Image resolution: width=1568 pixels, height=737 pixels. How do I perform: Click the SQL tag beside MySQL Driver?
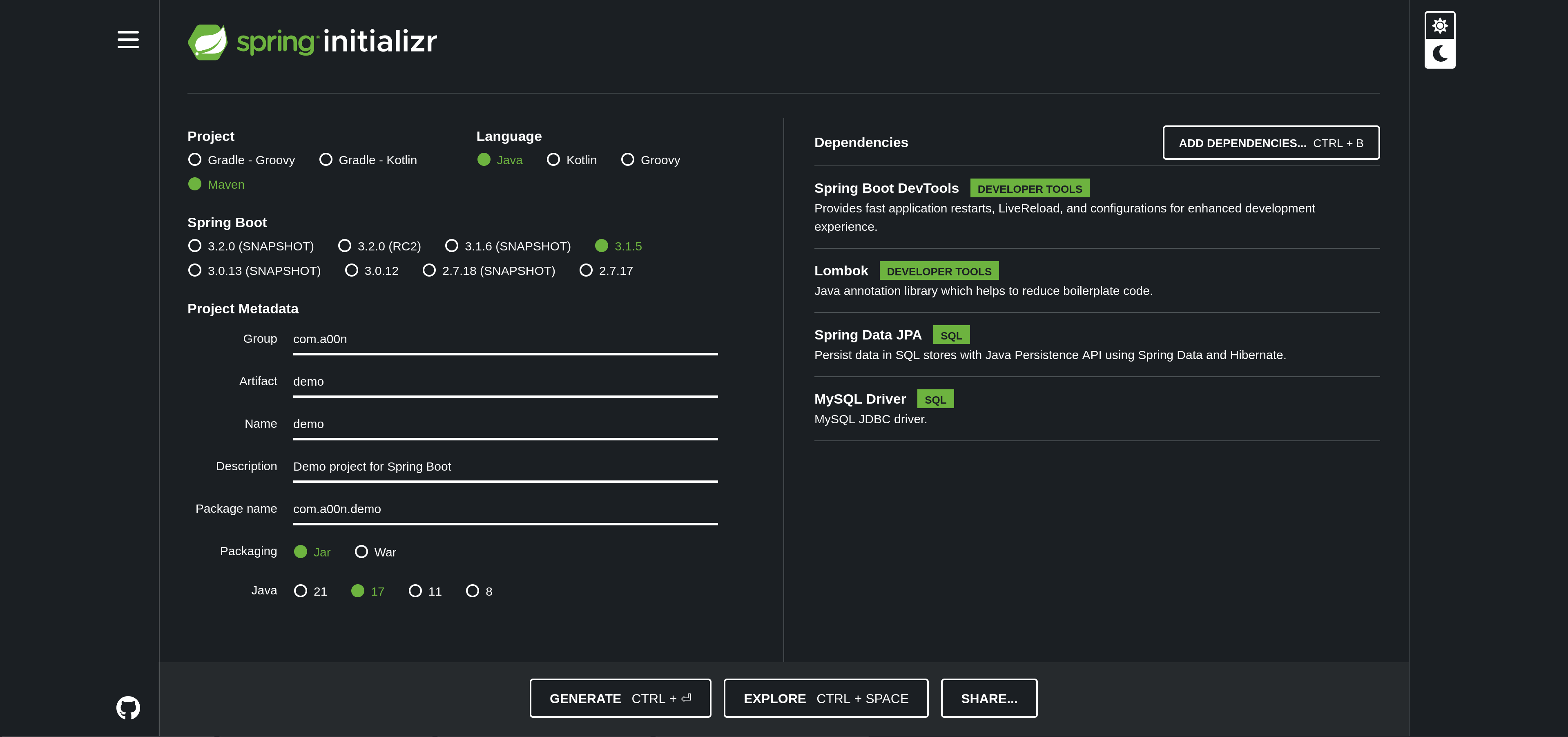pos(935,400)
